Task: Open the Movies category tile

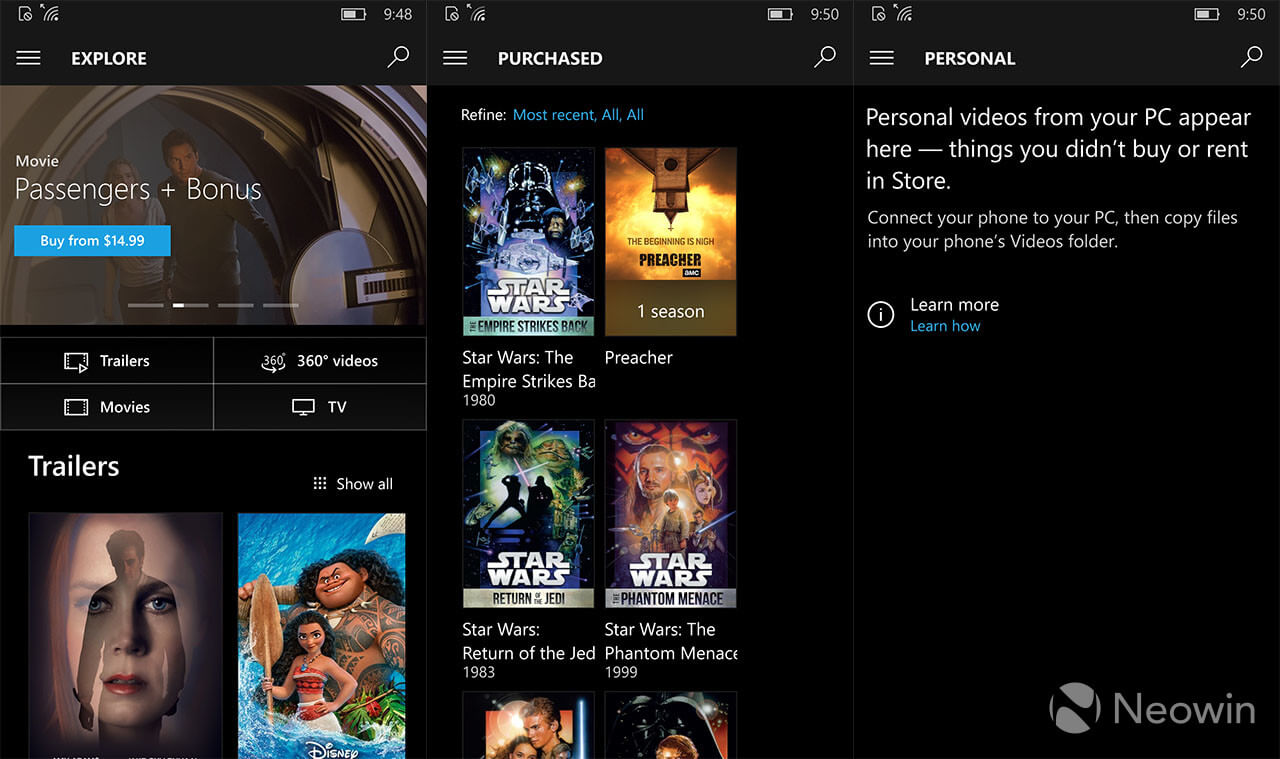Action: tap(107, 407)
